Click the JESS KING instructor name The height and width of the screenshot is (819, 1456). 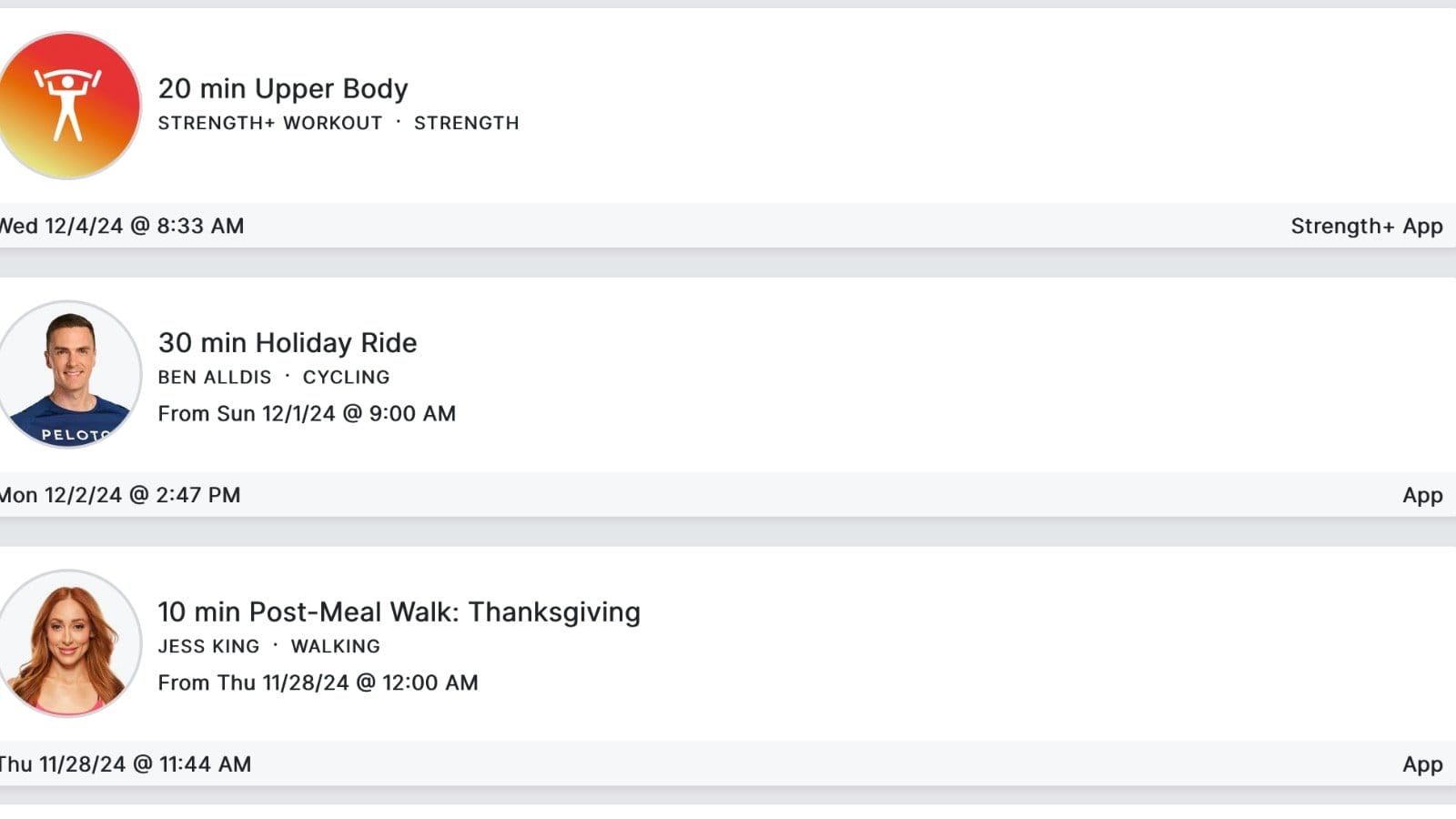[x=208, y=646]
